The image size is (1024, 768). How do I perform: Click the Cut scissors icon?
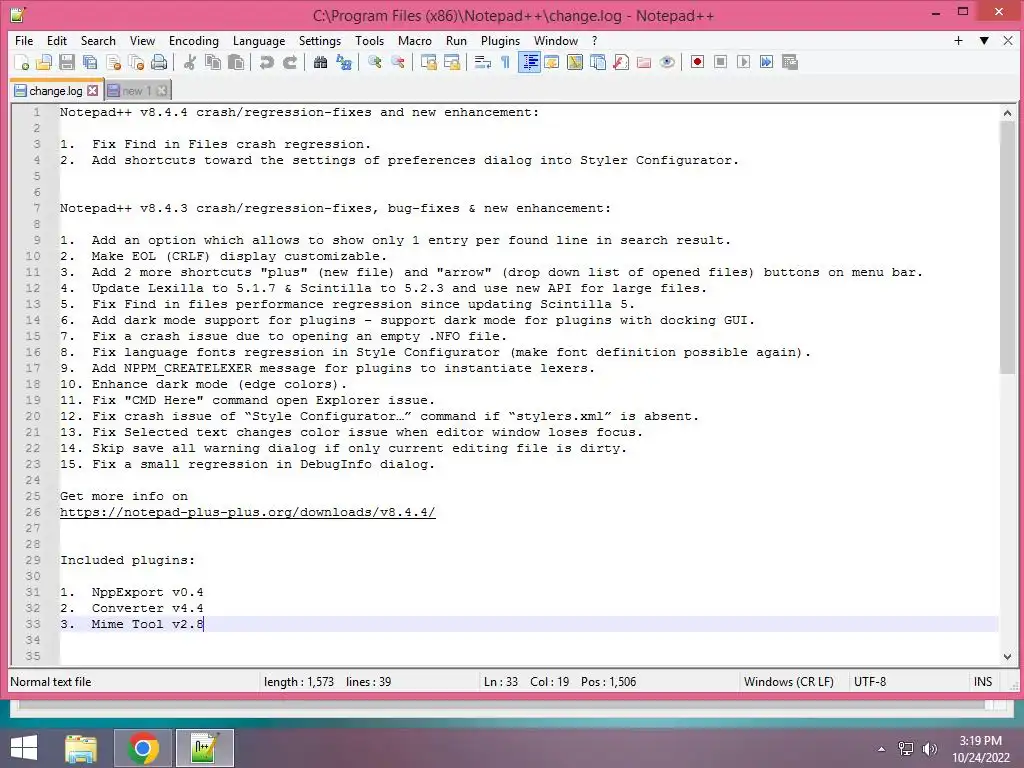pyautogui.click(x=190, y=62)
